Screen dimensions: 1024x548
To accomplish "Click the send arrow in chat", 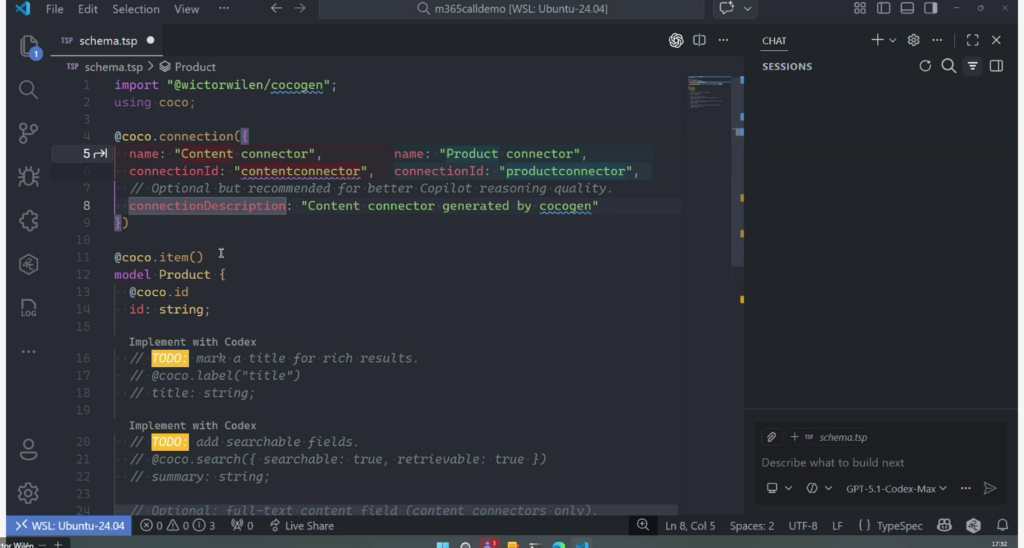I will 990,488.
